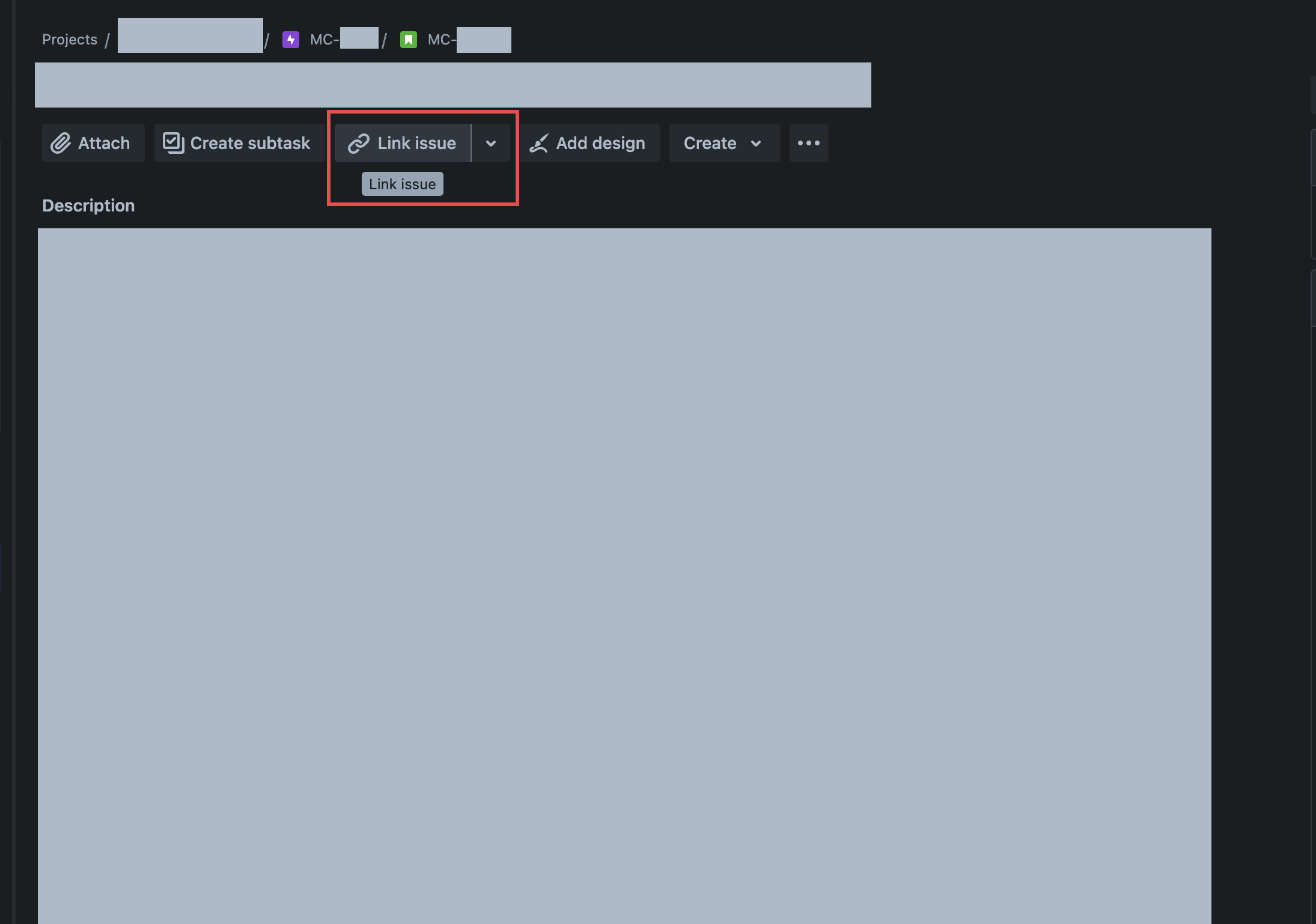Click the Attach paperclip icon
The image size is (1316, 924).
point(61,143)
